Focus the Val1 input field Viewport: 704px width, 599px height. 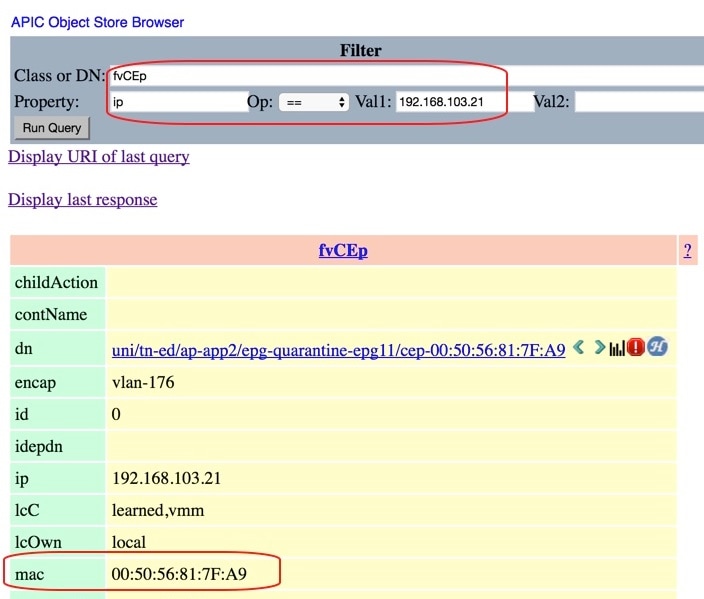coord(465,102)
